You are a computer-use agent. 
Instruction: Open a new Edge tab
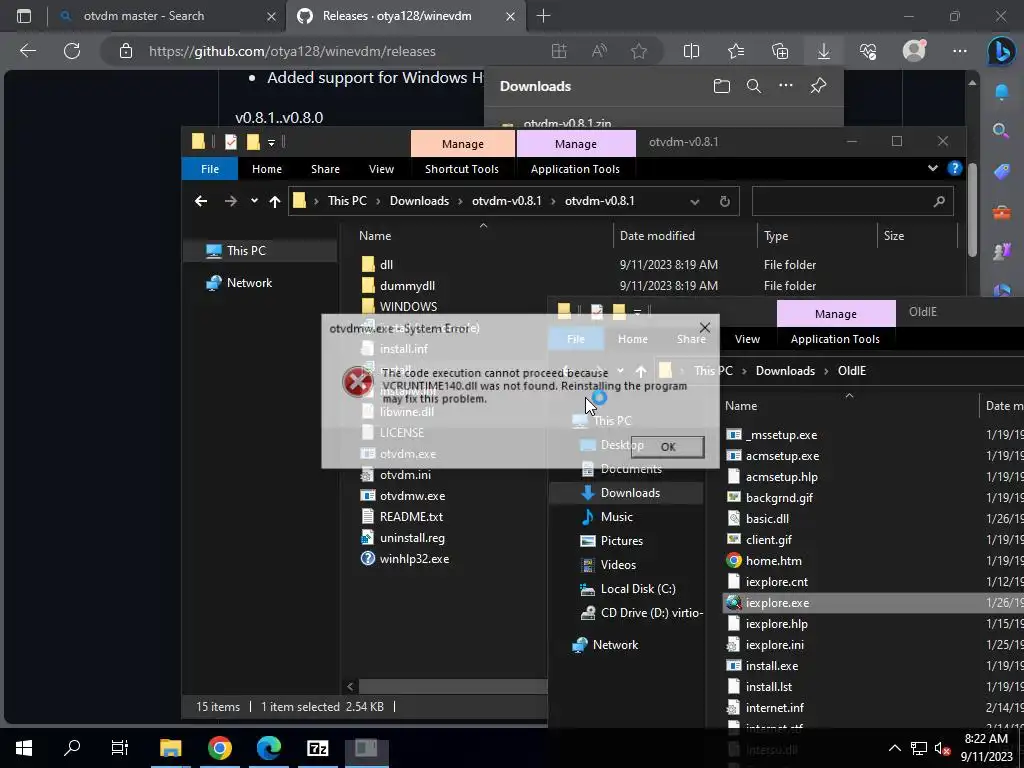[x=543, y=16]
